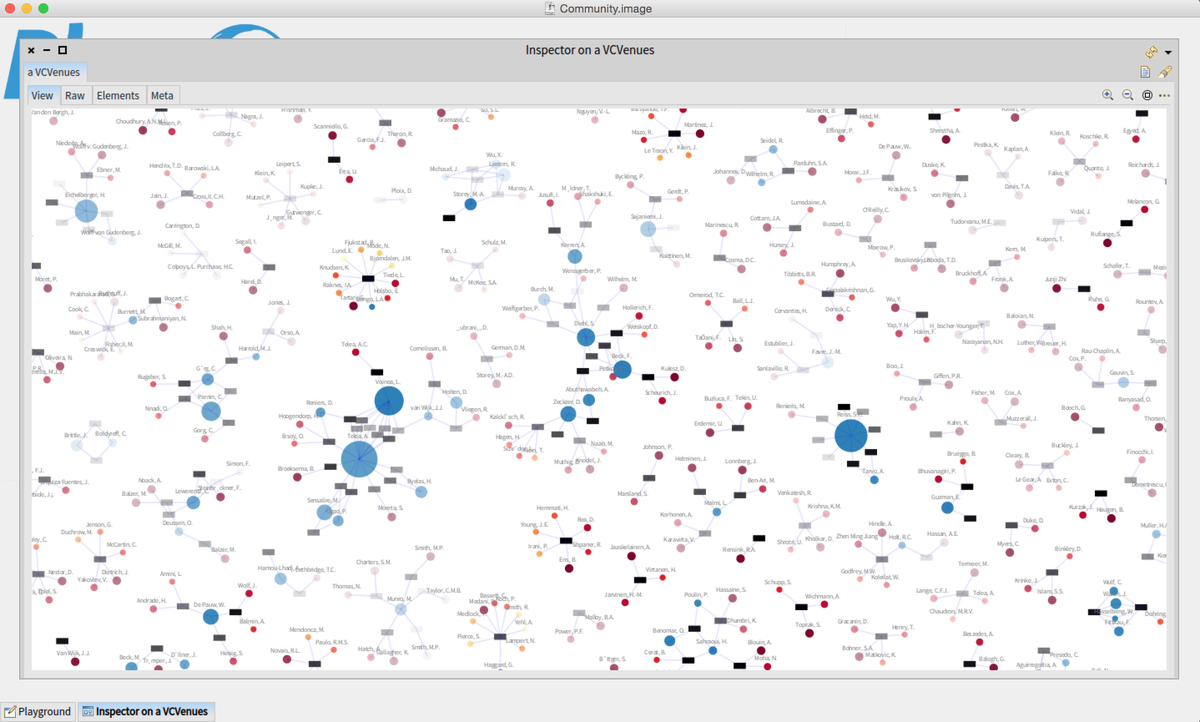Select the label 'Gracanin, D.'
Image resolution: width=1200 pixels, height=722 pixels.
coord(853,621)
